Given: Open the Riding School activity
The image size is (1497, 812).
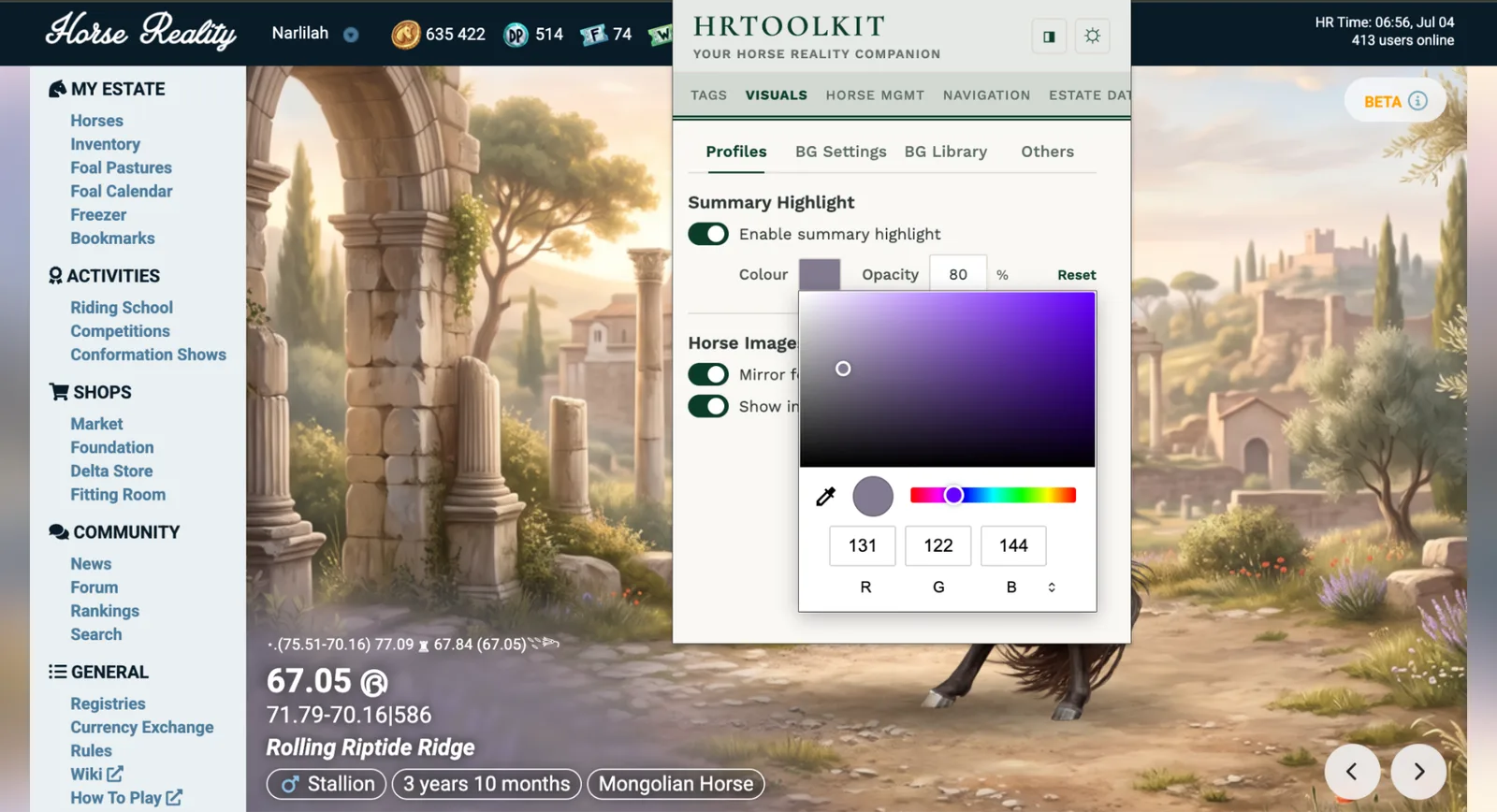Looking at the screenshot, I should click(x=122, y=308).
